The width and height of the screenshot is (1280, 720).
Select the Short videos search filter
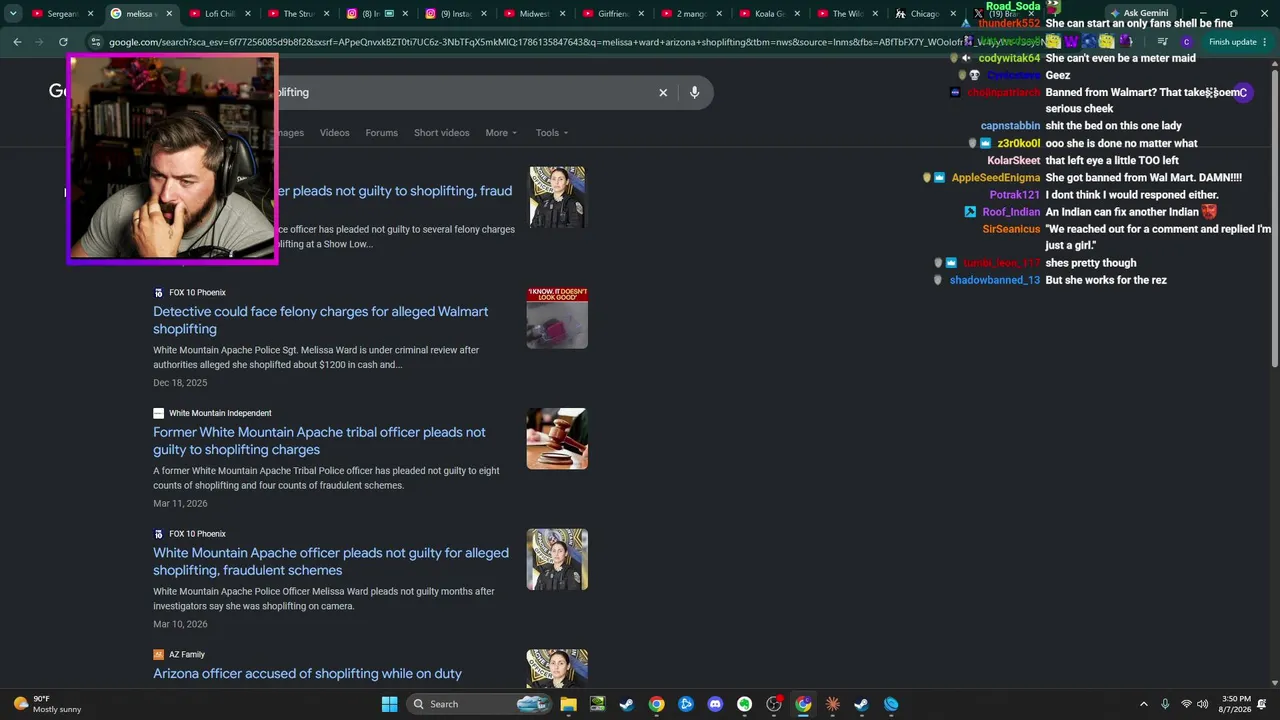click(441, 133)
